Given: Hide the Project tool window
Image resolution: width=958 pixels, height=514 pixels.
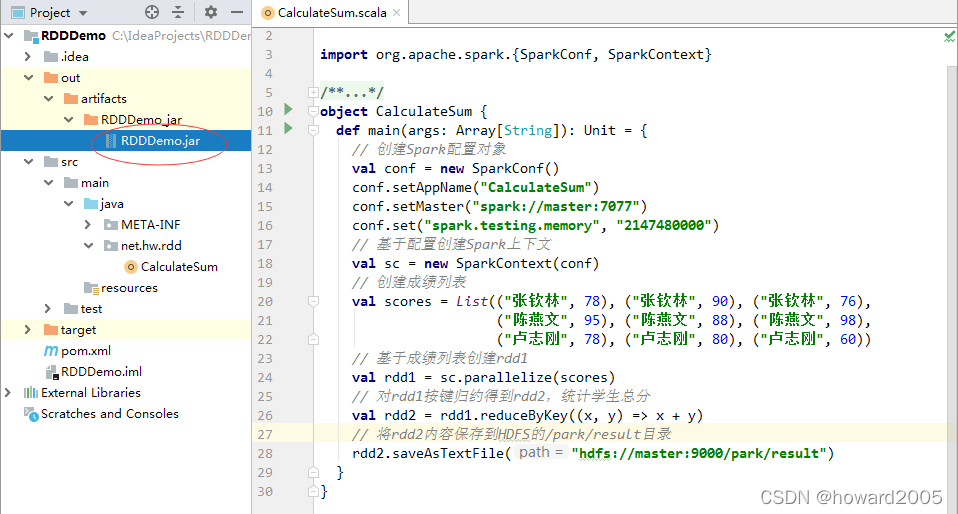Looking at the screenshot, I should [237, 12].
